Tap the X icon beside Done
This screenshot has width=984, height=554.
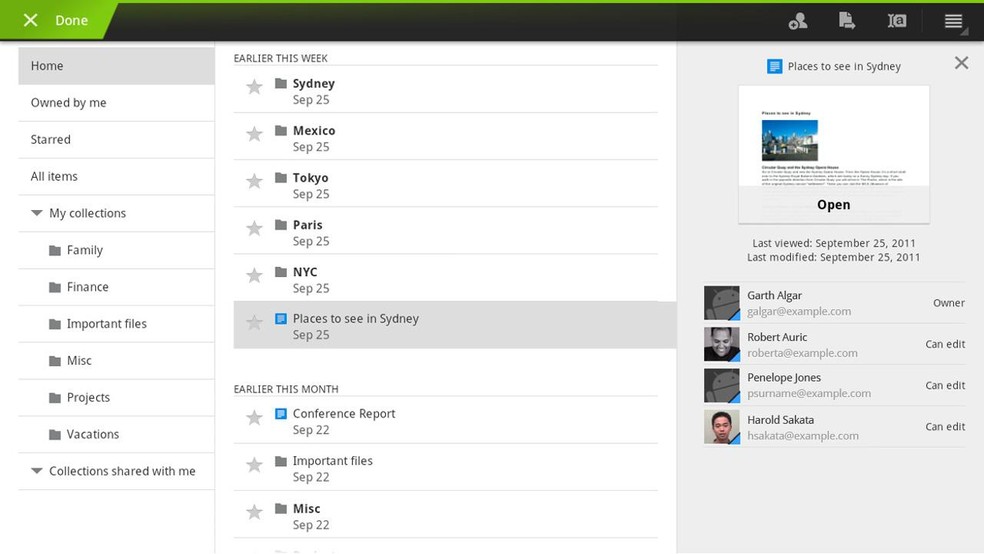click(x=31, y=20)
